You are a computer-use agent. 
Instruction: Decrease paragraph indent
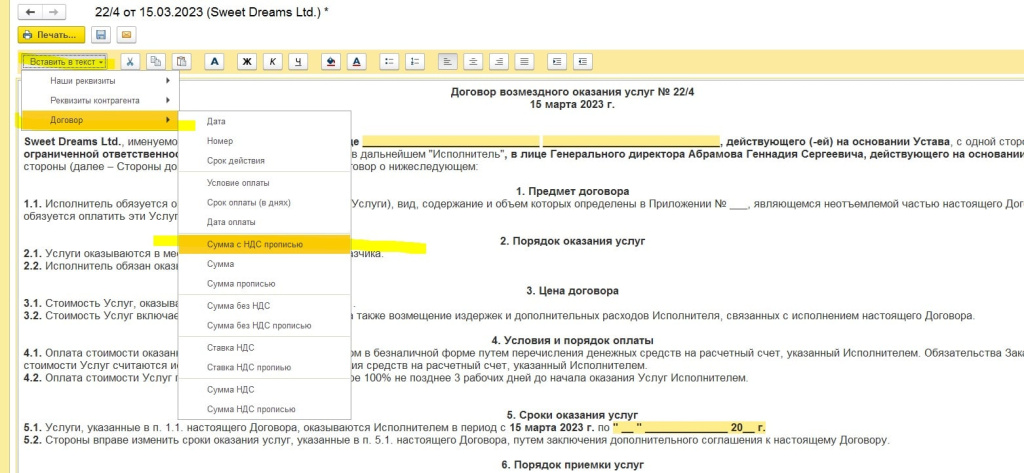[x=583, y=61]
